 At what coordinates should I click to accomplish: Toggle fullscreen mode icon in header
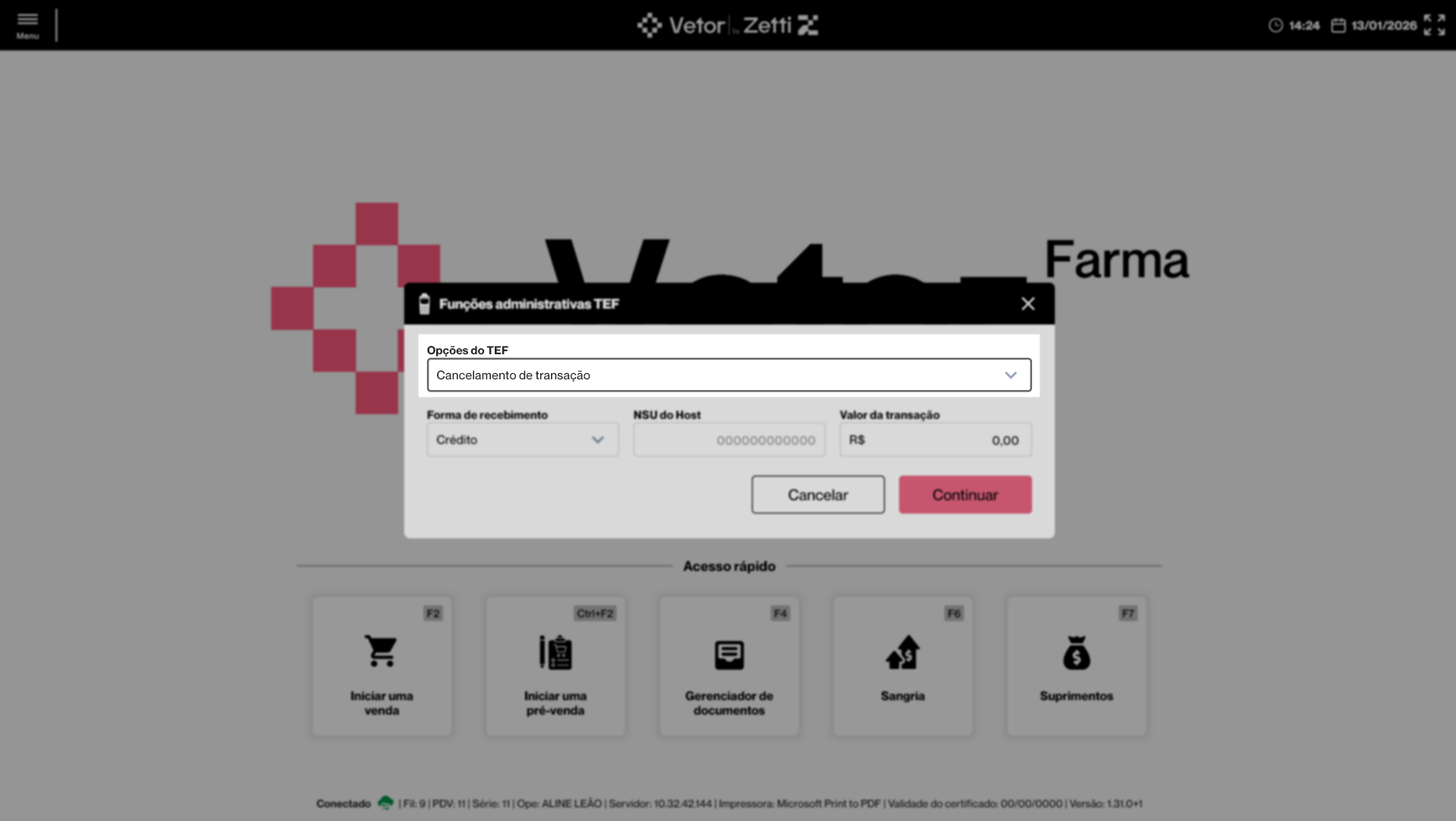(1434, 25)
